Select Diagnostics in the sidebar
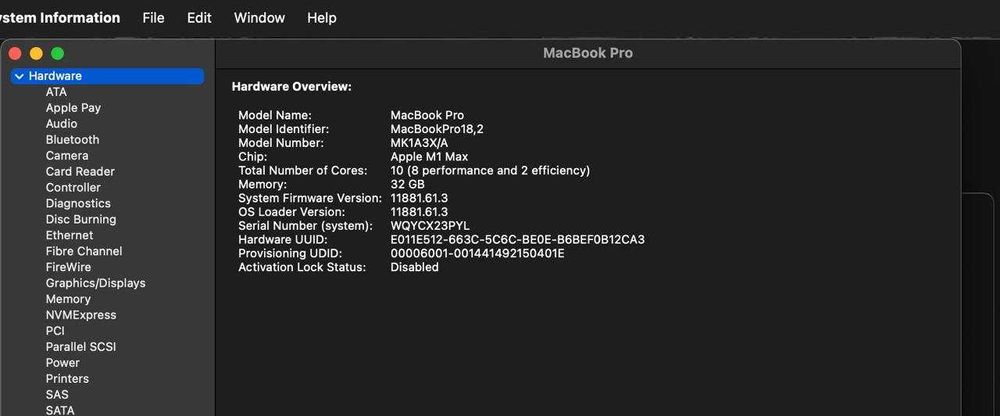1000x416 pixels. [x=78, y=204]
